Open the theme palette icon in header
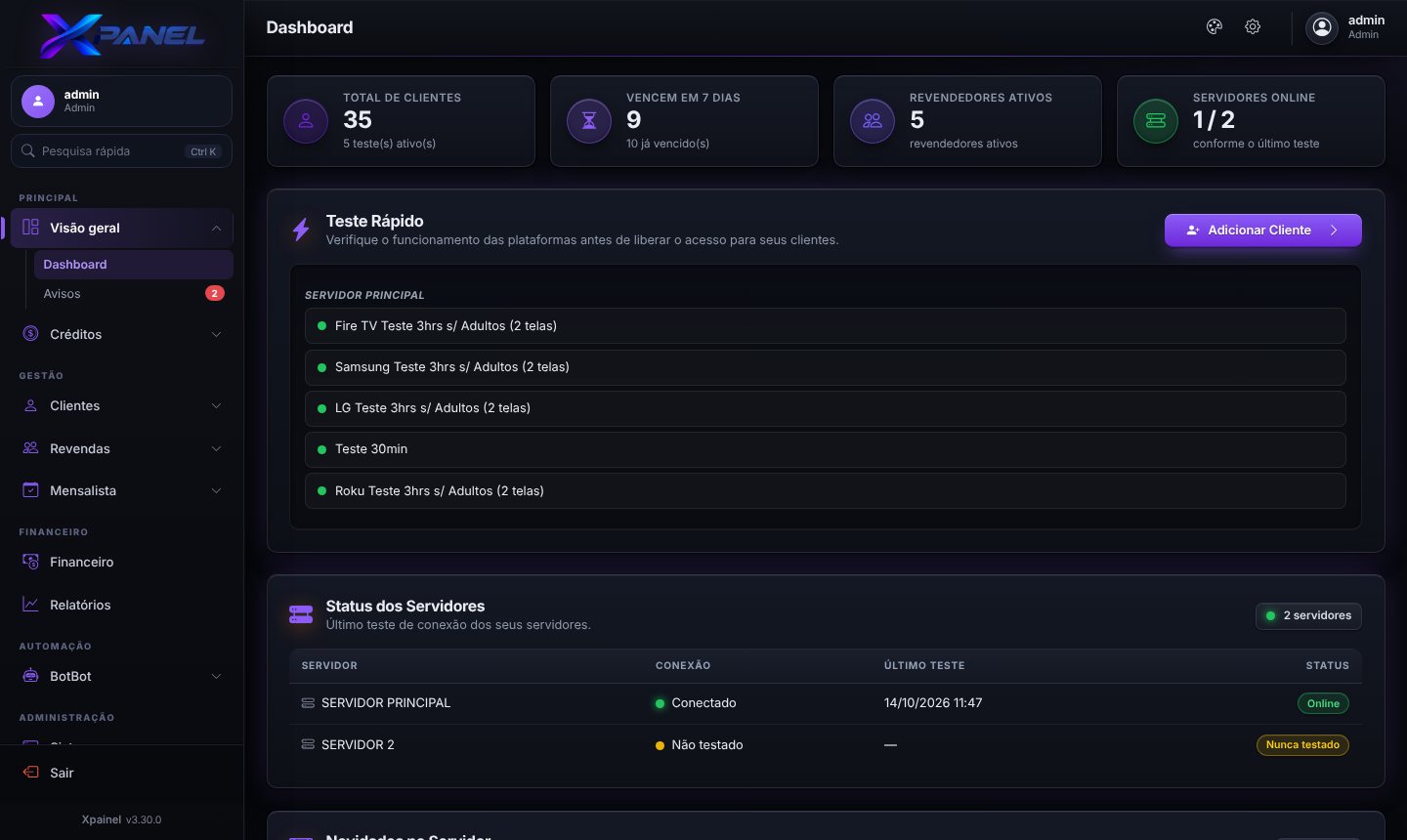This screenshot has width=1407, height=840. (1214, 27)
